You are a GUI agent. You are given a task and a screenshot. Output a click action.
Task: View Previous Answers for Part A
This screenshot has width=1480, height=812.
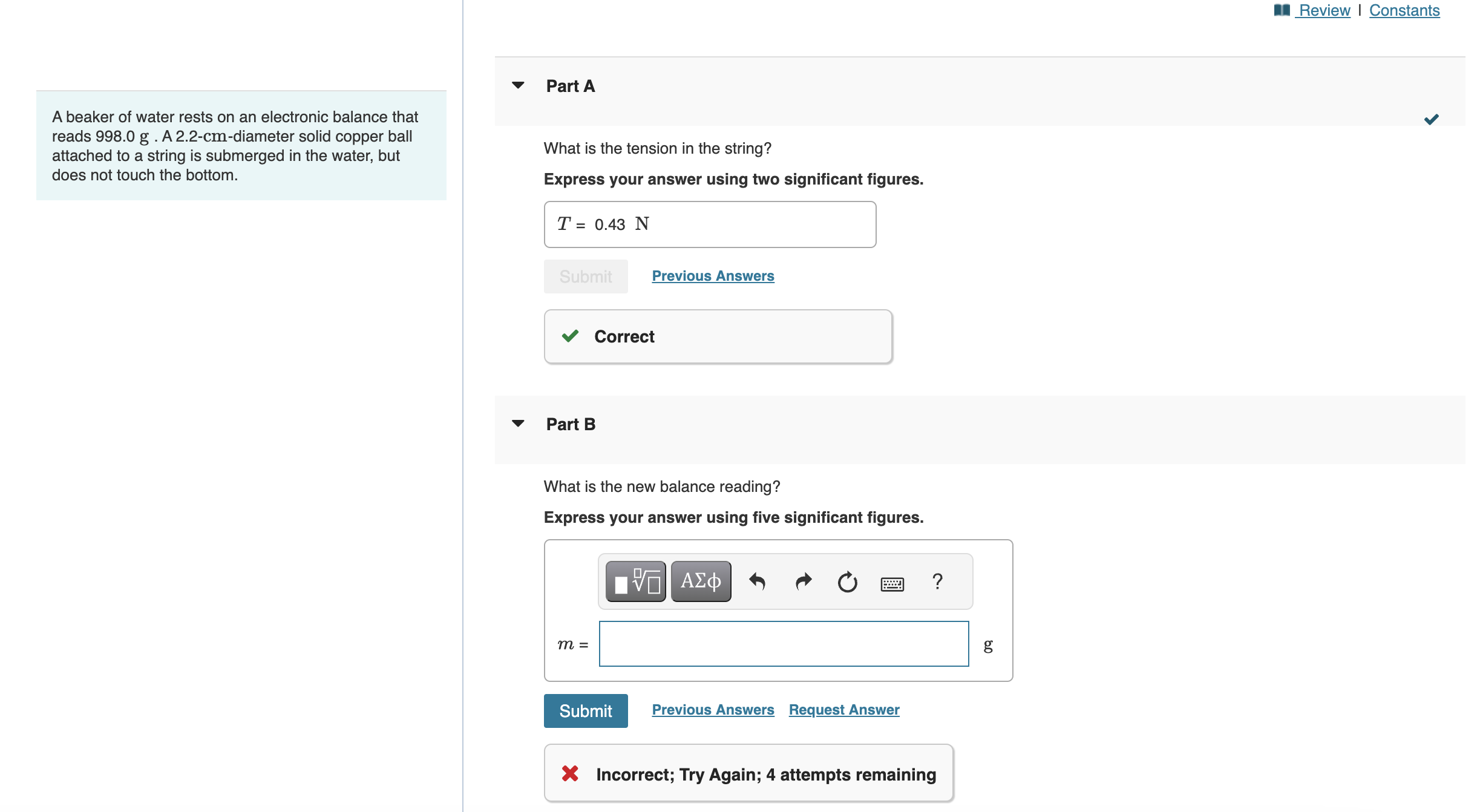pyautogui.click(x=713, y=276)
